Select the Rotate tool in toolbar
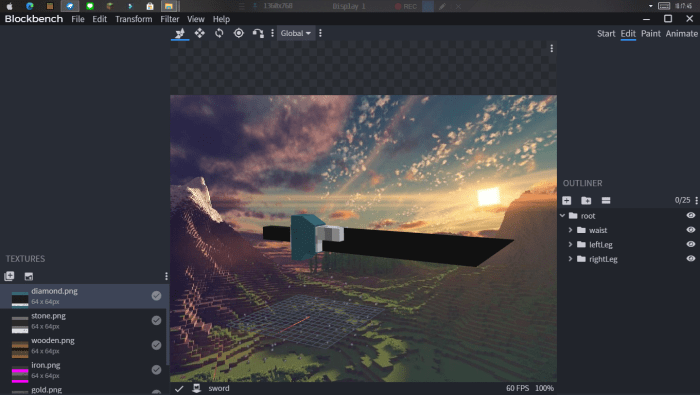 click(x=219, y=33)
